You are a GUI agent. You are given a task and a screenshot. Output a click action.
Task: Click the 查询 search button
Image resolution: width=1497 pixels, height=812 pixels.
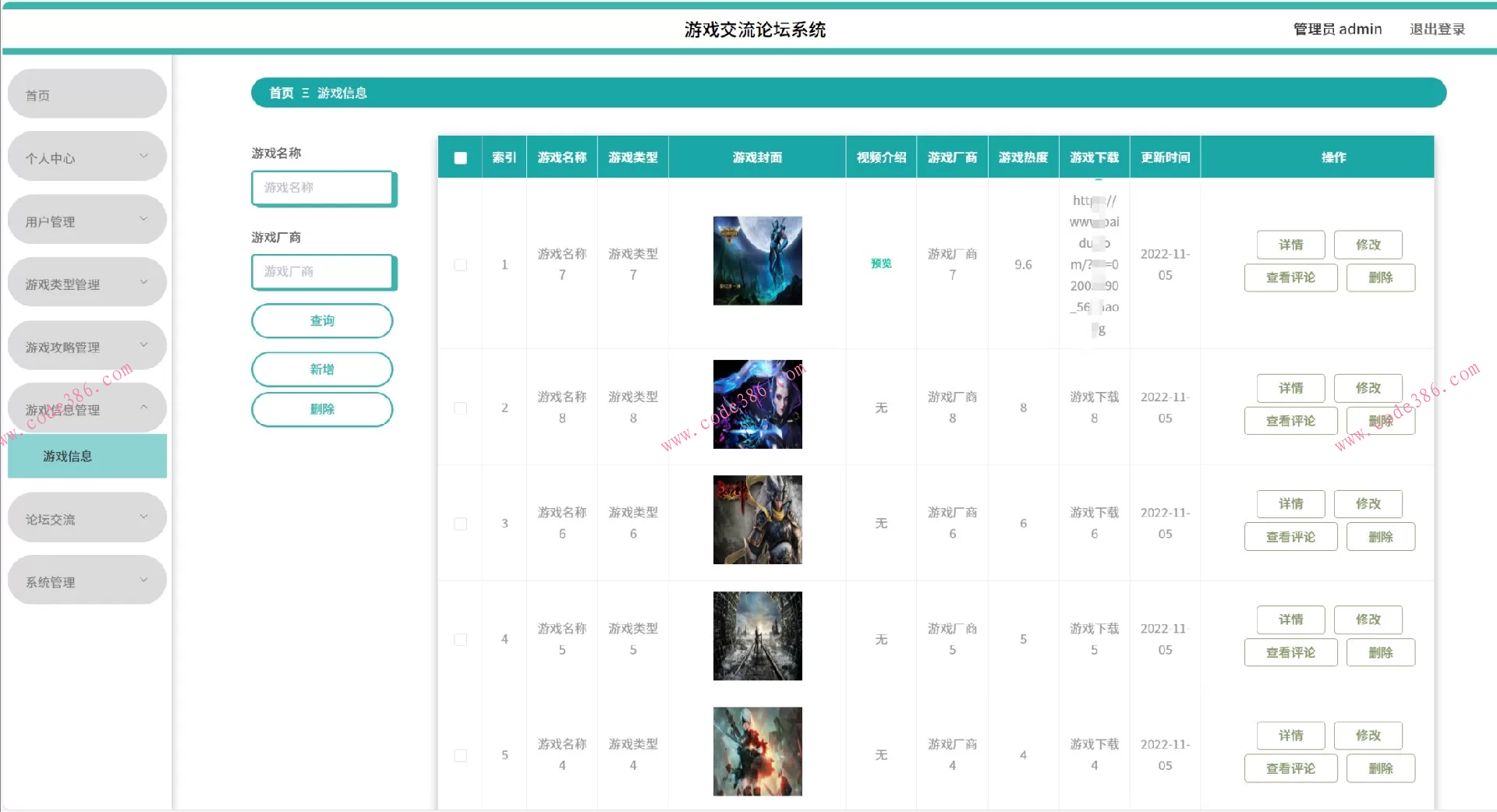(x=322, y=320)
